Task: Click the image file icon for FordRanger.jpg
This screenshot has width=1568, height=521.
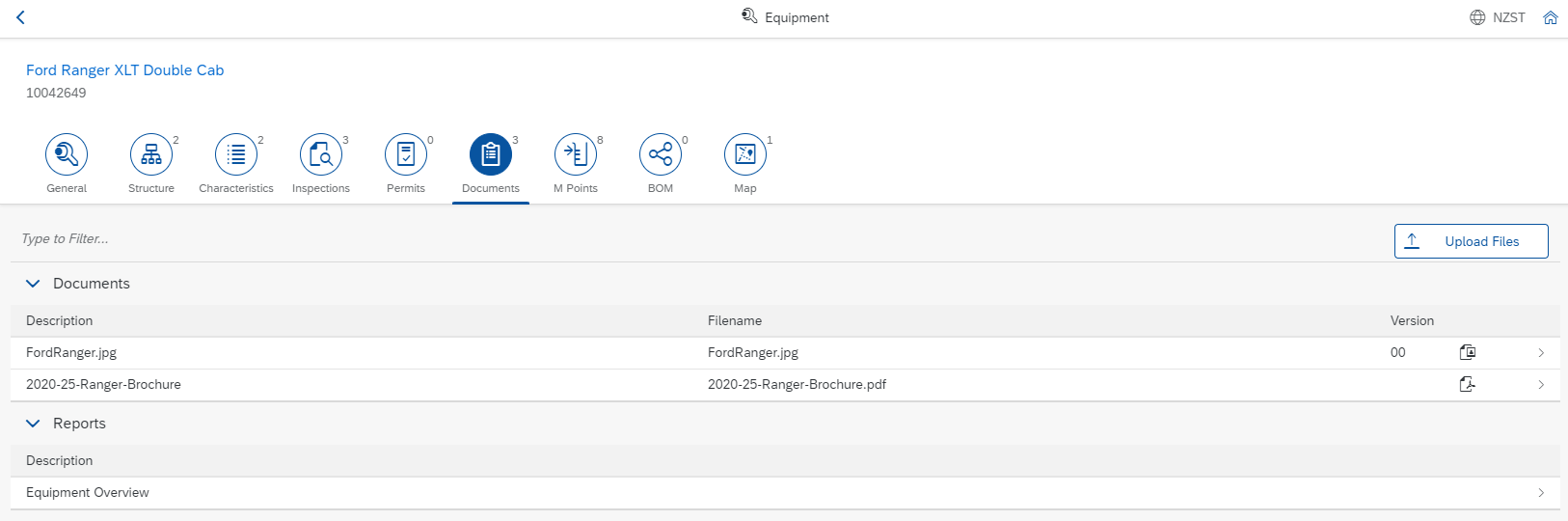Action: click(1468, 352)
